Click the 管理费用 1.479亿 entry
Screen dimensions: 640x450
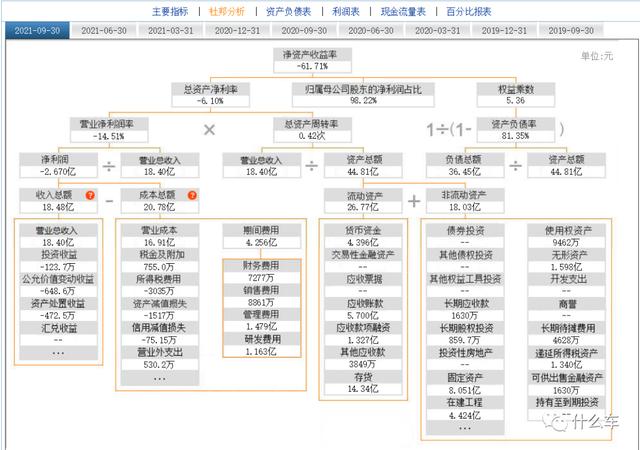(x=262, y=321)
